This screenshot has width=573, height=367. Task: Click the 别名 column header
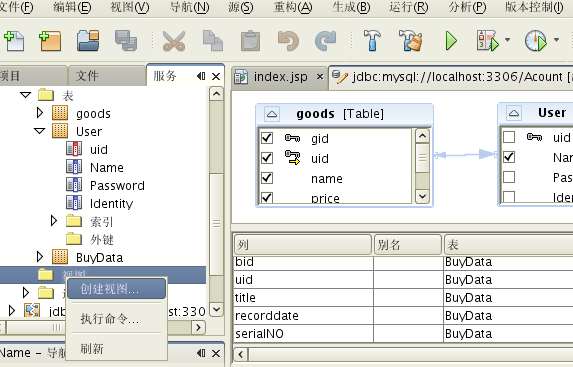click(407, 245)
